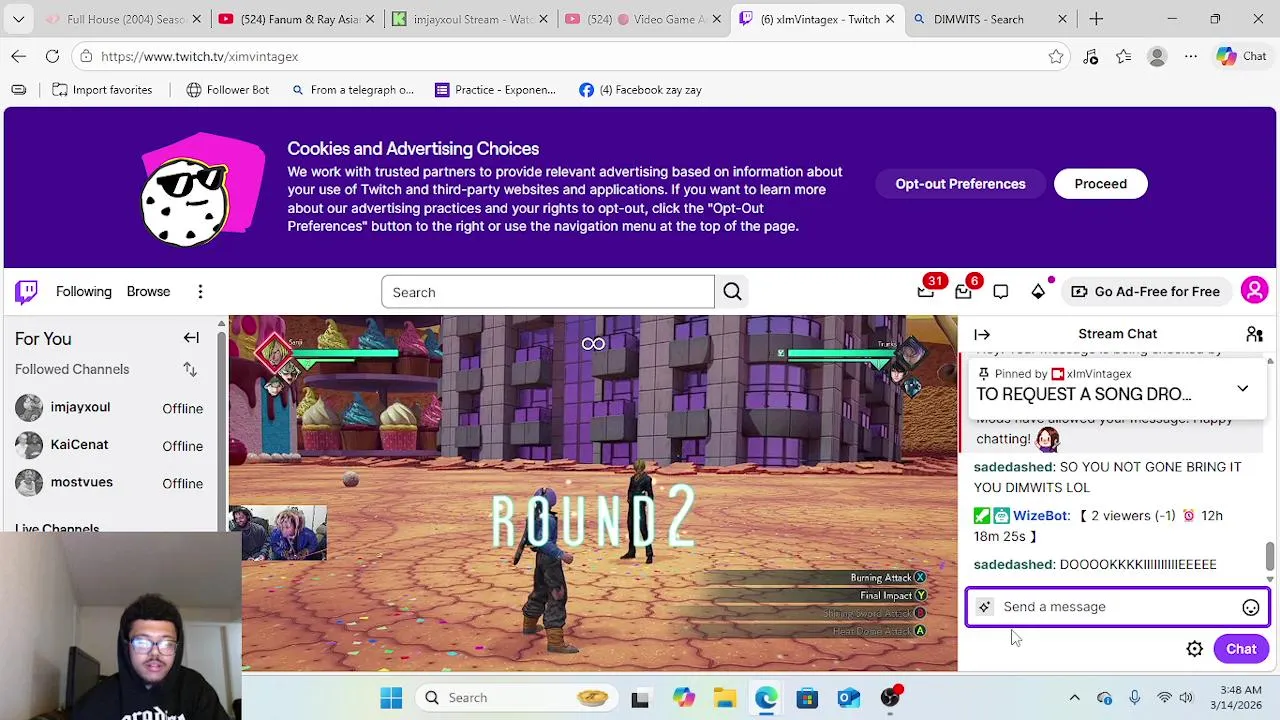Show hidden tray icons chevron
The height and width of the screenshot is (720, 1280).
pos(1074,698)
